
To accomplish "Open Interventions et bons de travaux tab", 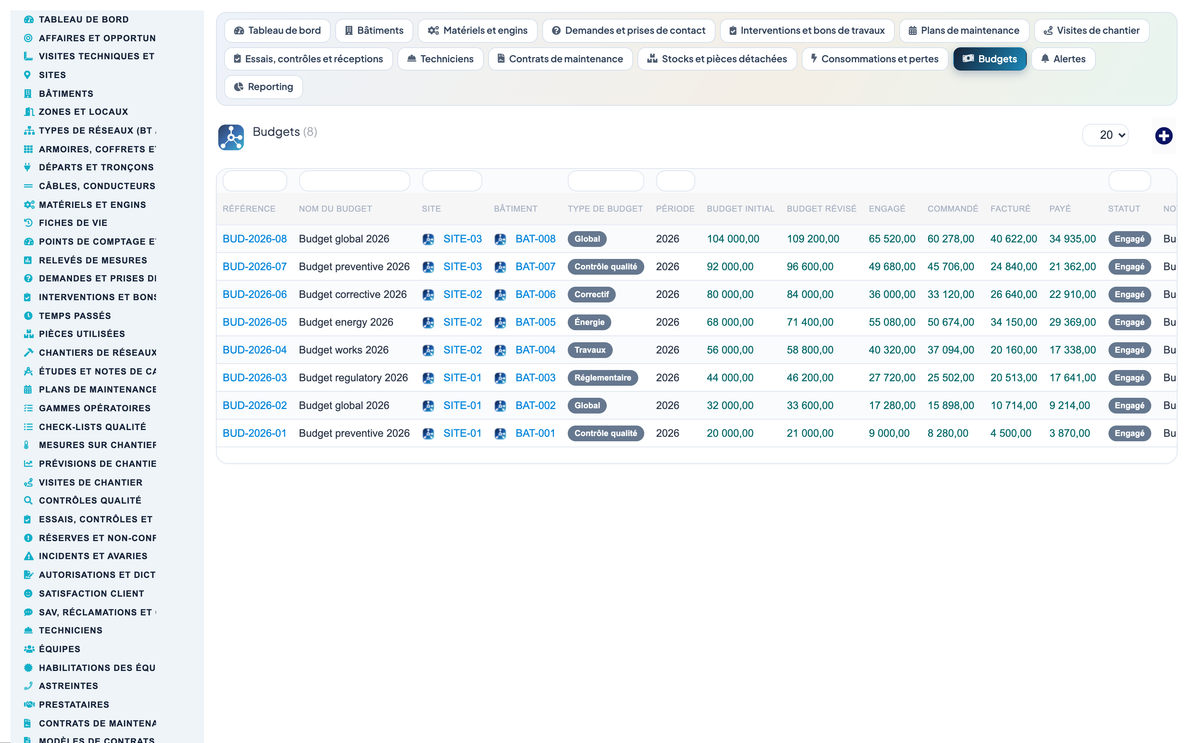I will 807,31.
